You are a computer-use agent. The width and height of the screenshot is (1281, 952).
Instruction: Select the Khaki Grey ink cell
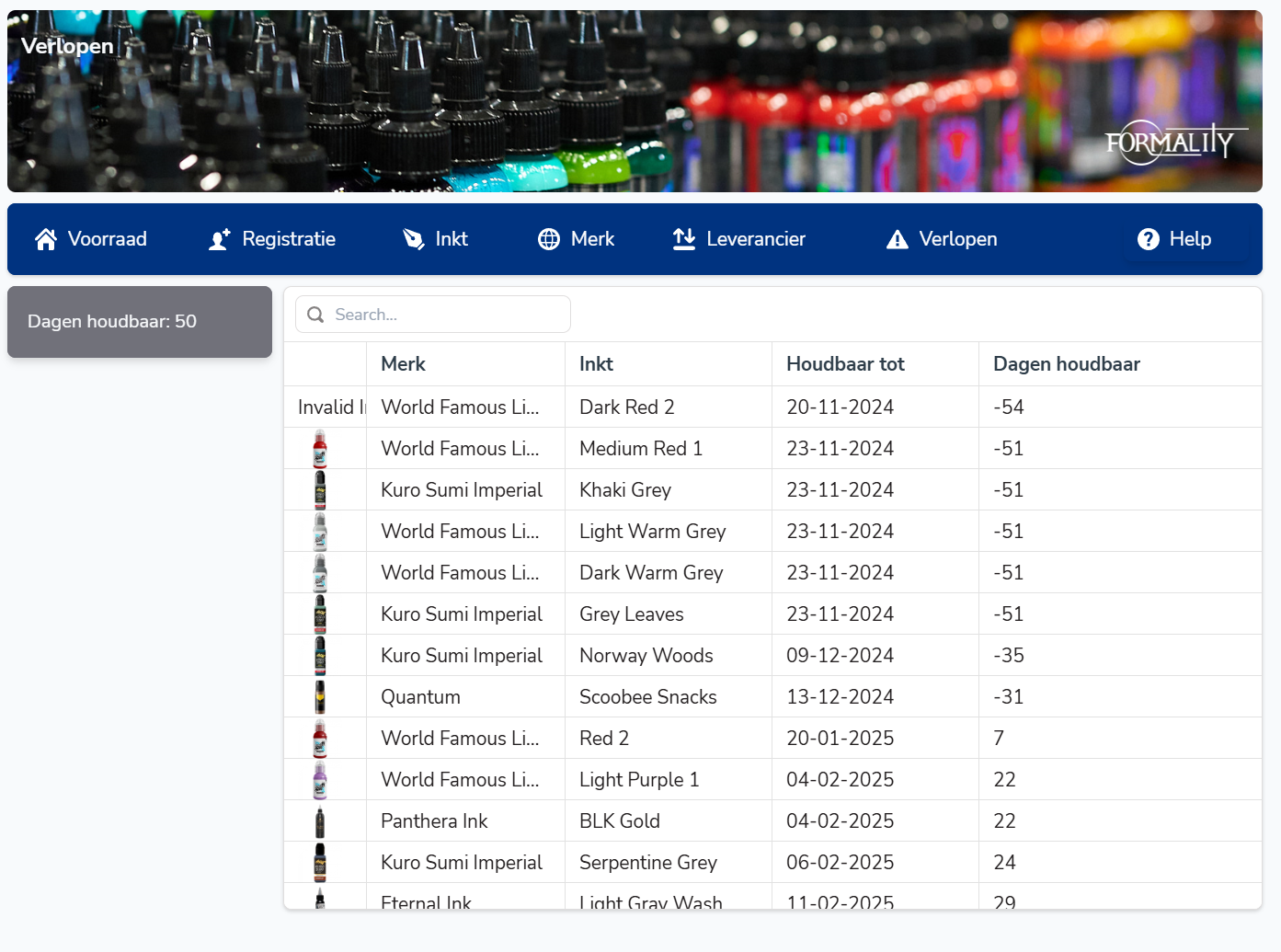pyautogui.click(x=669, y=490)
